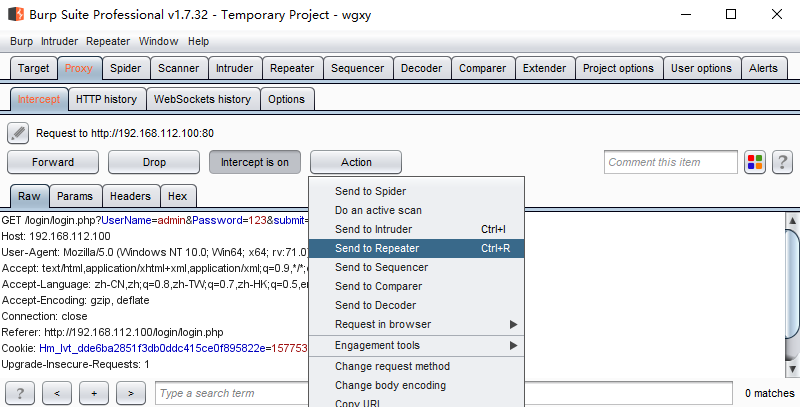Forward the intercepted request
The image size is (800, 407).
[53, 162]
